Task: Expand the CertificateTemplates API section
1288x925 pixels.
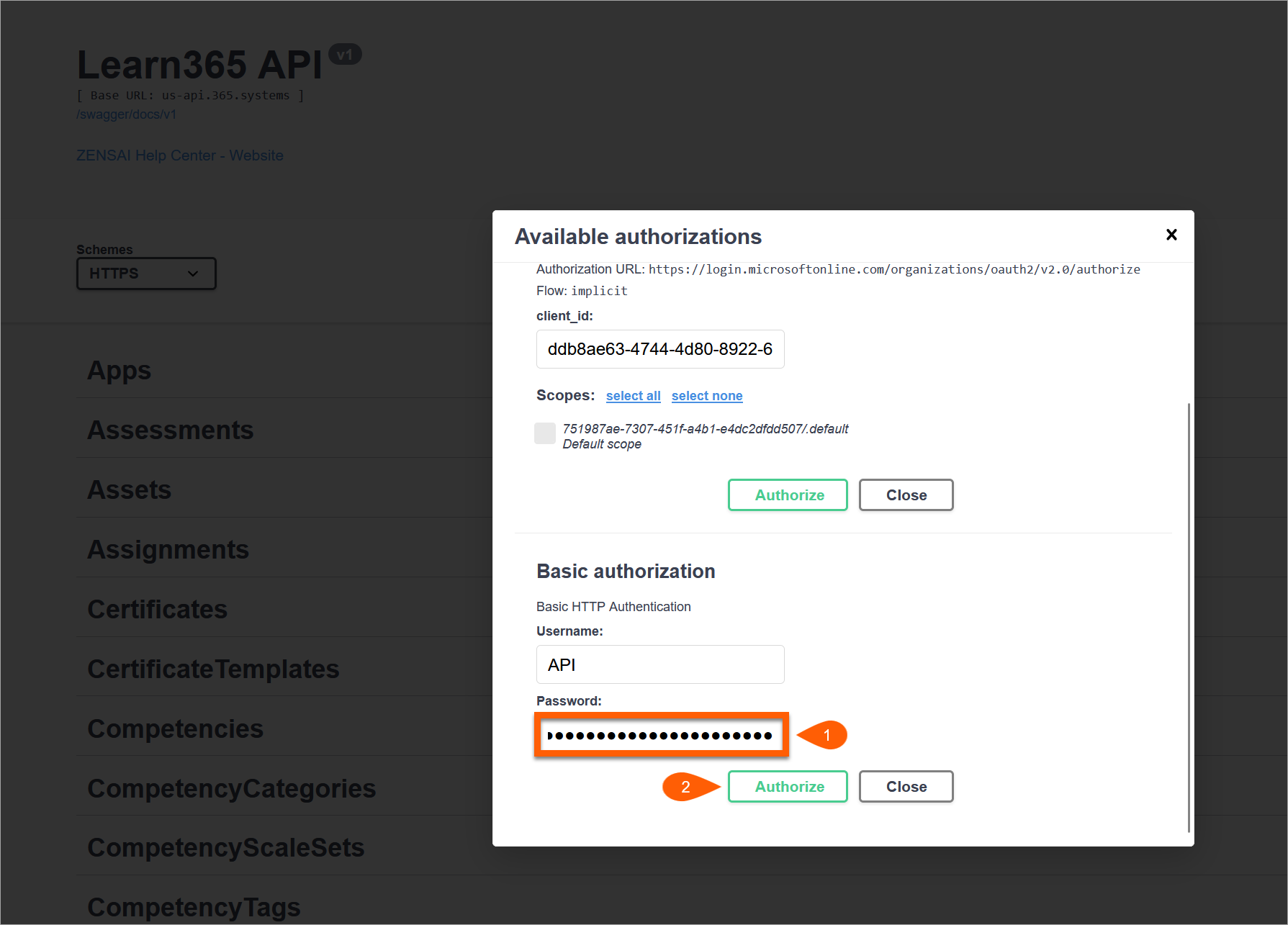Action: click(213, 669)
